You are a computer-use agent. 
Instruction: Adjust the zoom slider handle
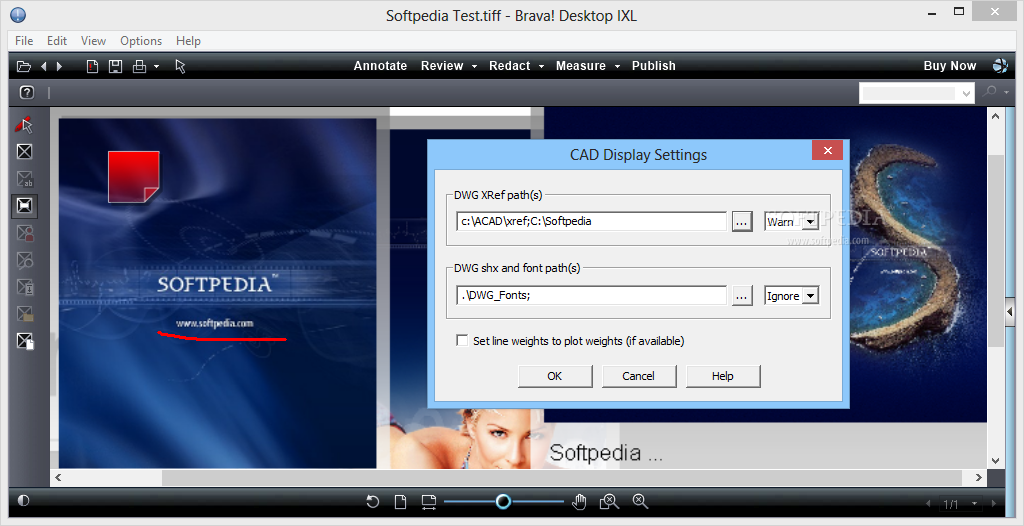tap(503, 501)
